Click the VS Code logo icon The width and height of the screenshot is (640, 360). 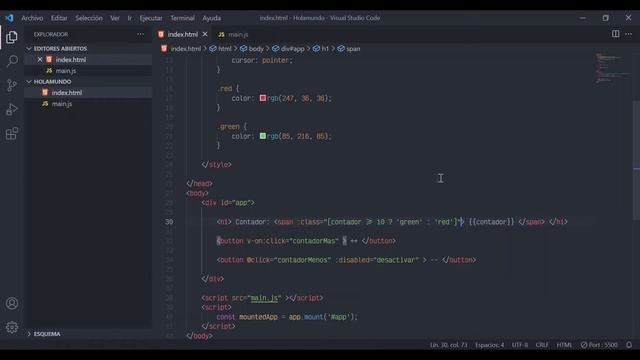tap(9, 18)
